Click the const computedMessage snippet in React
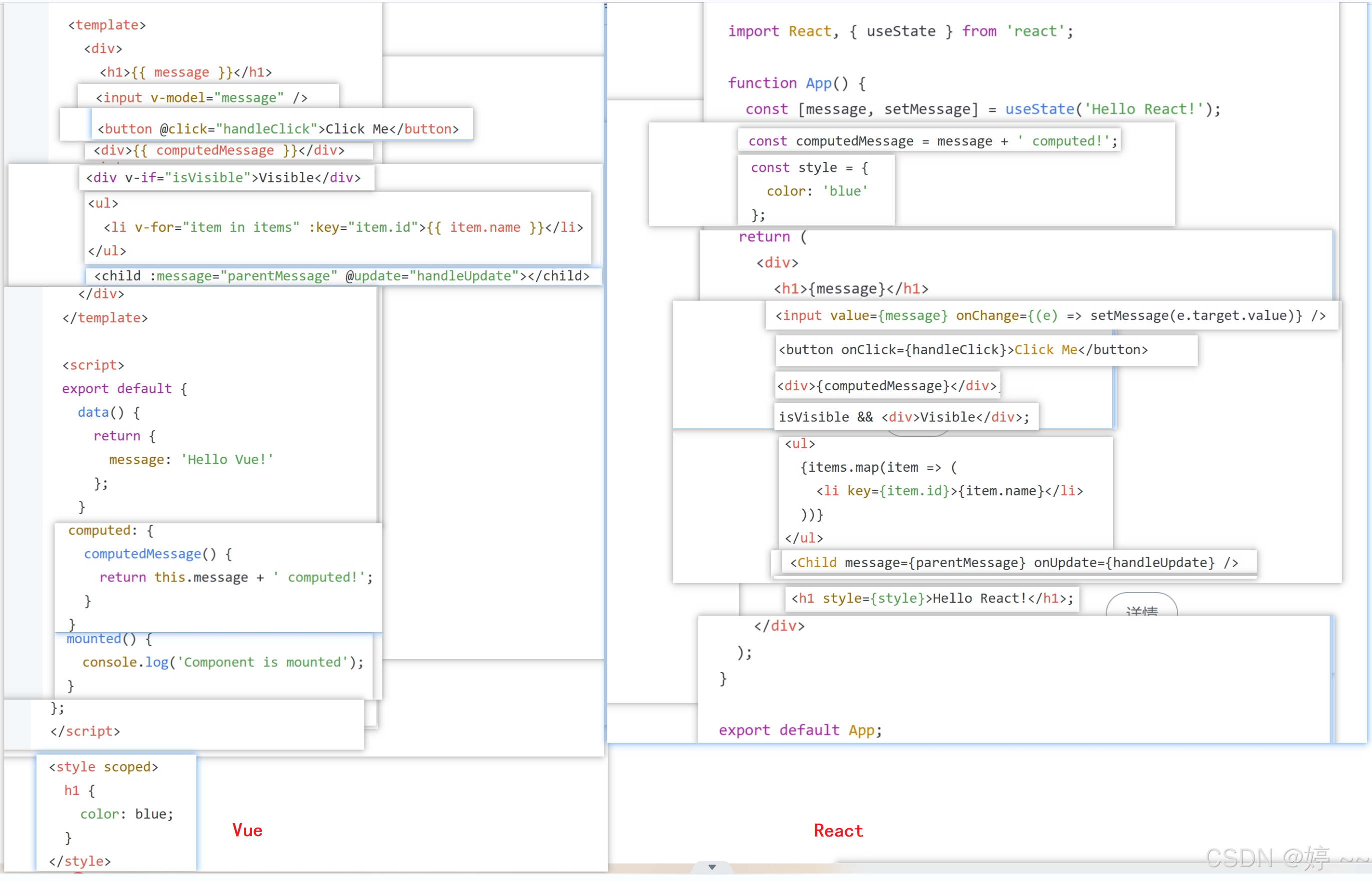Viewport: 1372px width, 881px height. tap(932, 141)
